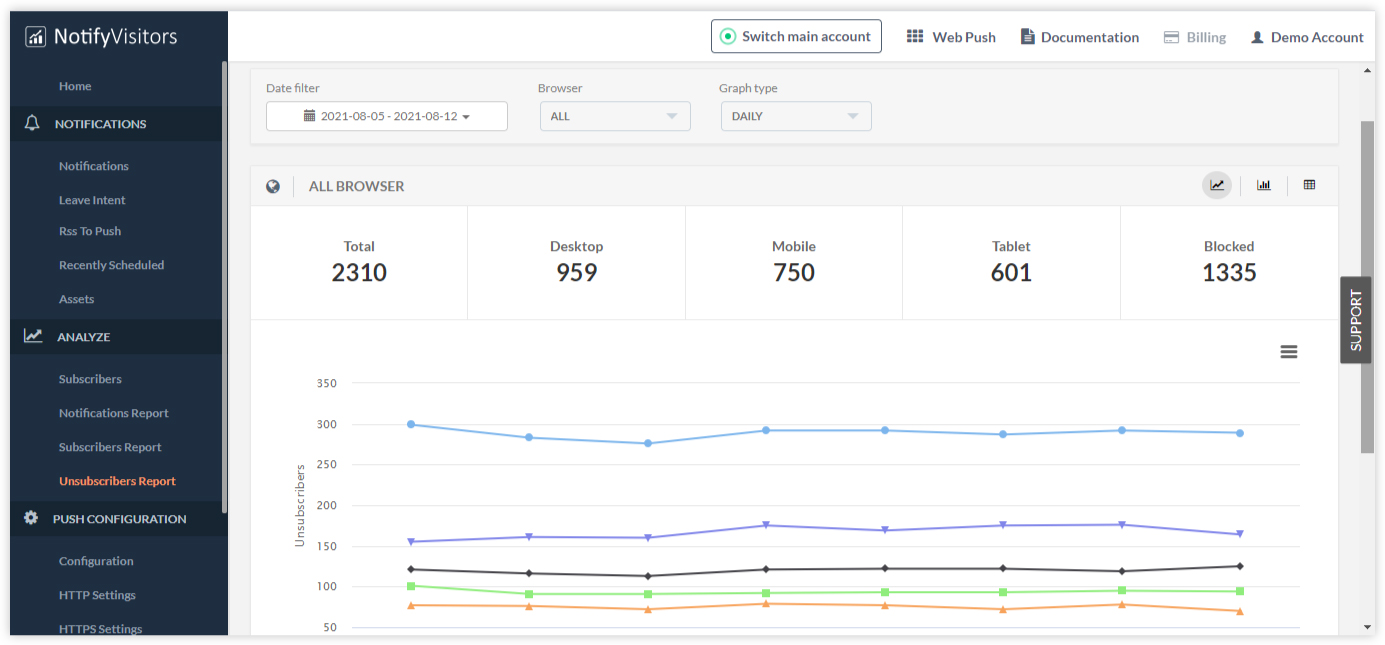Click the page vertical scrollbar thumb

click(x=1367, y=287)
